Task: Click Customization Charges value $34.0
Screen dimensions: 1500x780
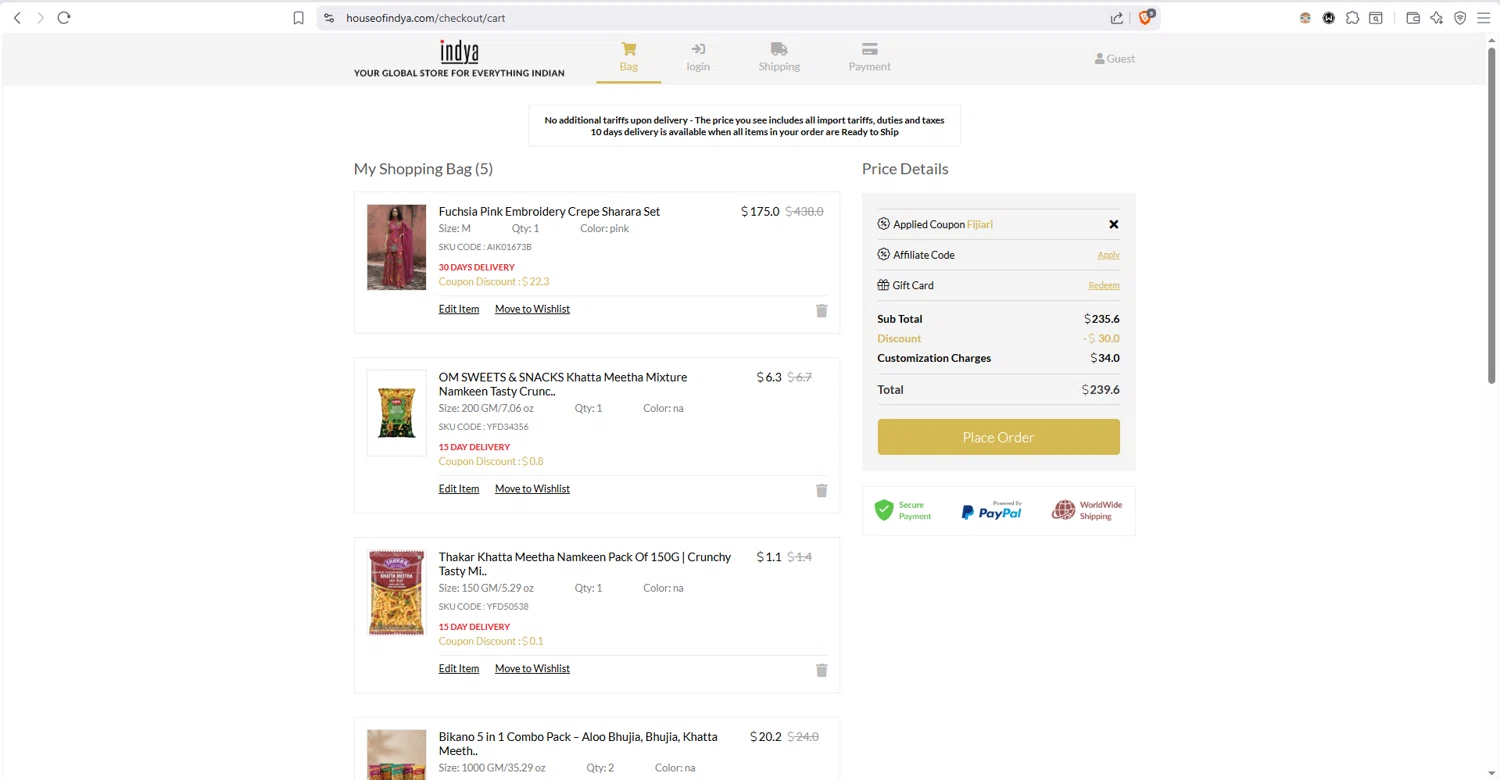Action: tap(1105, 358)
